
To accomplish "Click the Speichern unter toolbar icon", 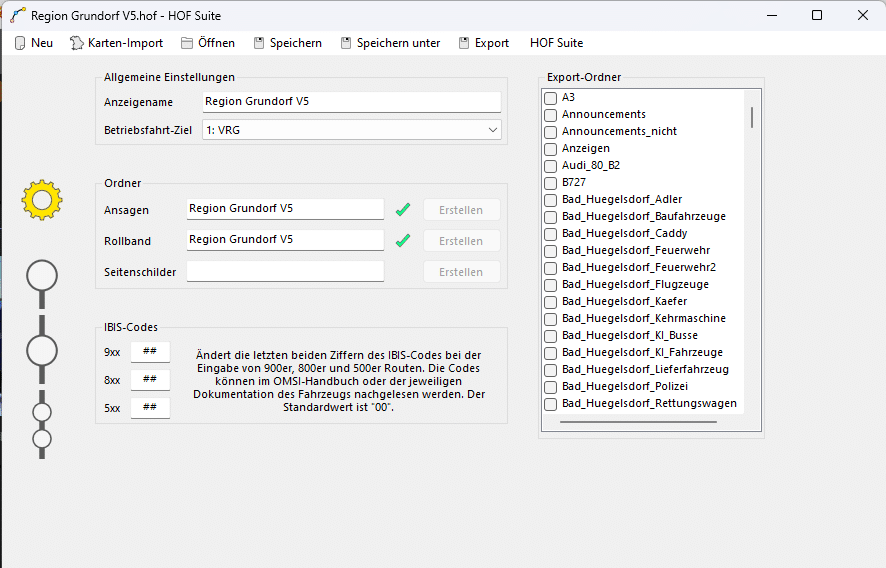I will pos(346,43).
